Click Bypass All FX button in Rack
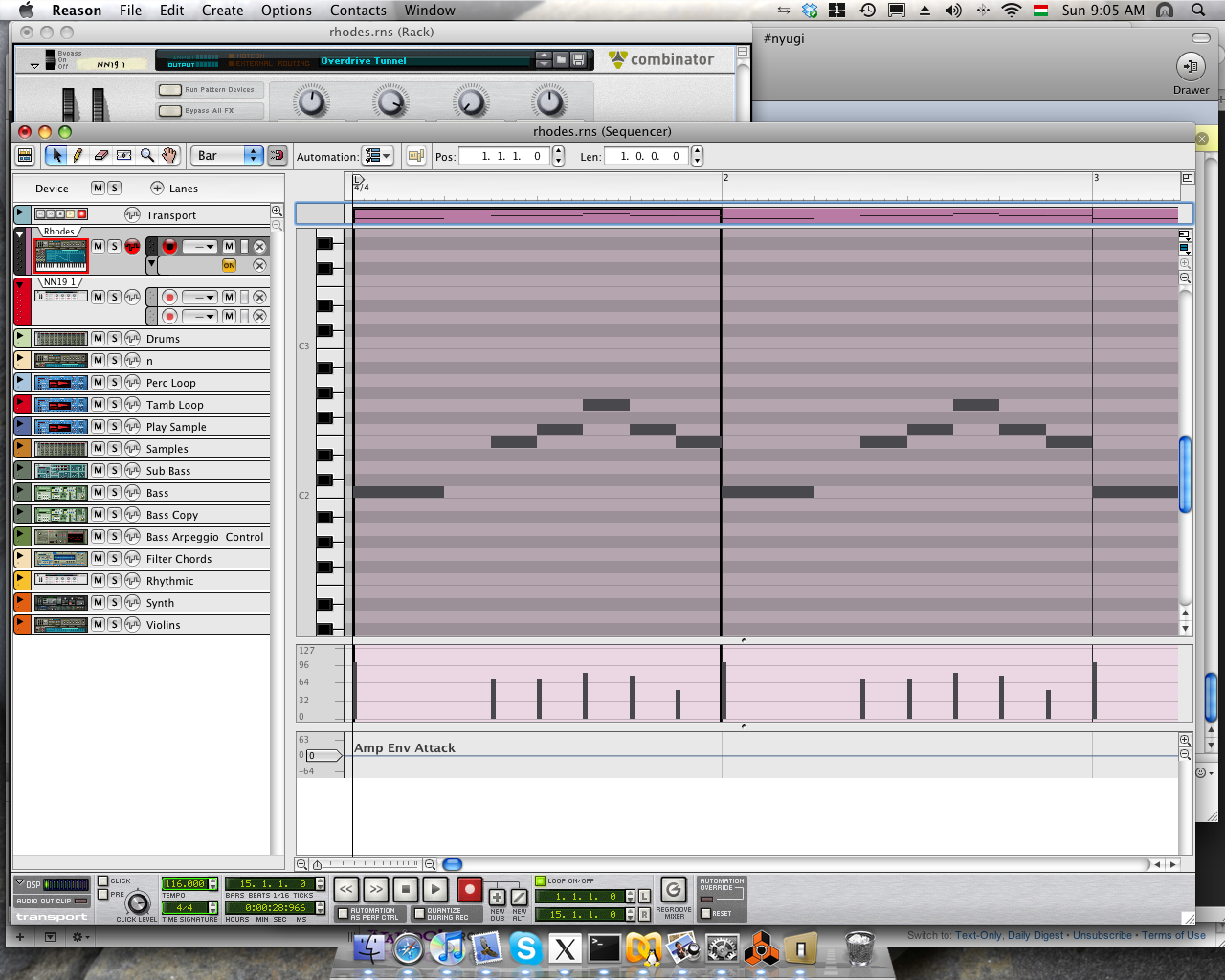1225x980 pixels. (x=170, y=111)
